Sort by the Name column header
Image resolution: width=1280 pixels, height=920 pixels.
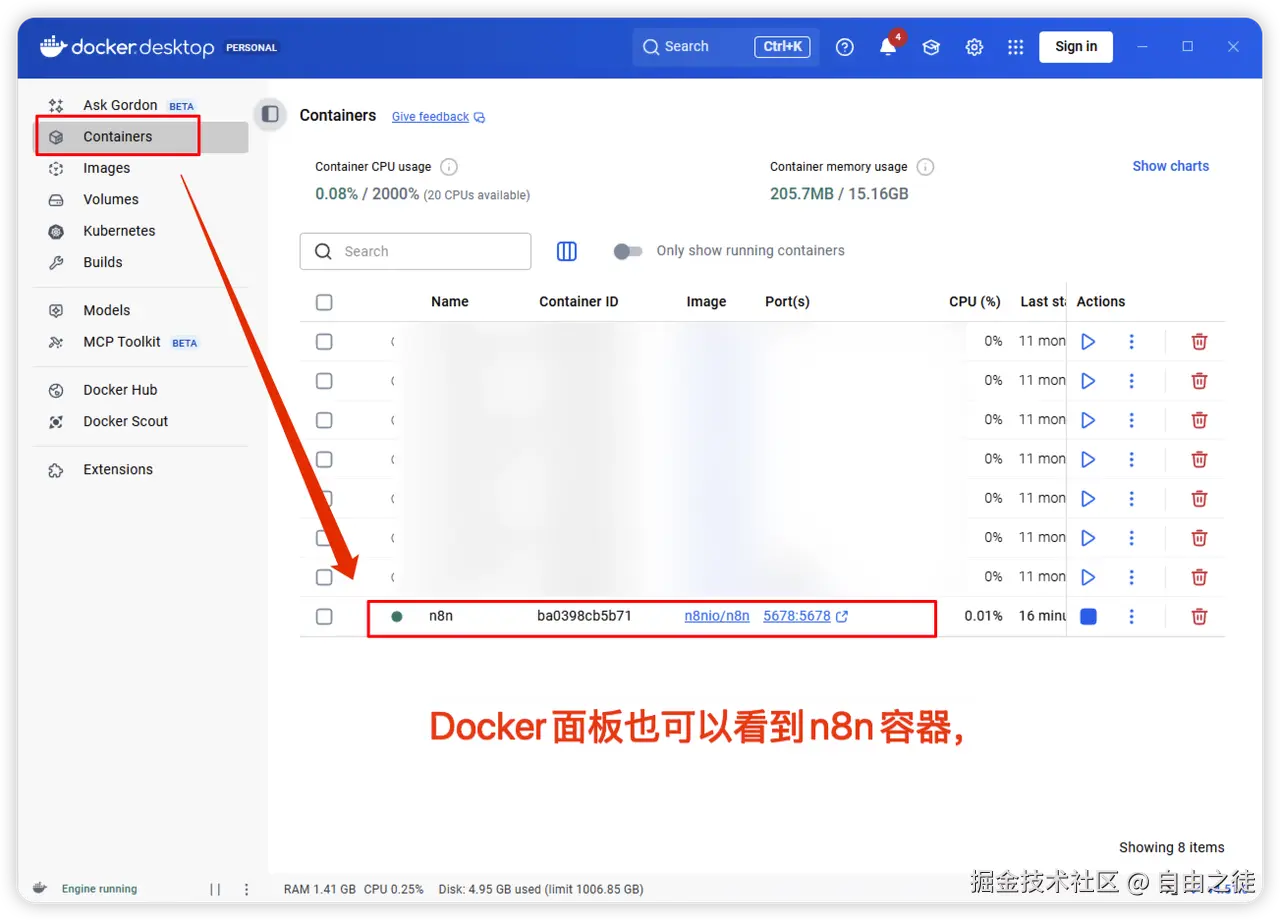(x=450, y=301)
